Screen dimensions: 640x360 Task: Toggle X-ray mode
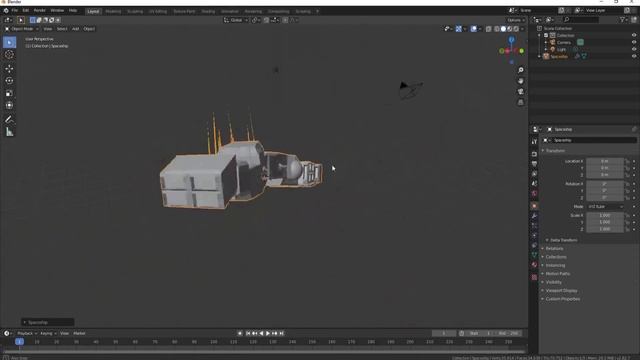489,29
